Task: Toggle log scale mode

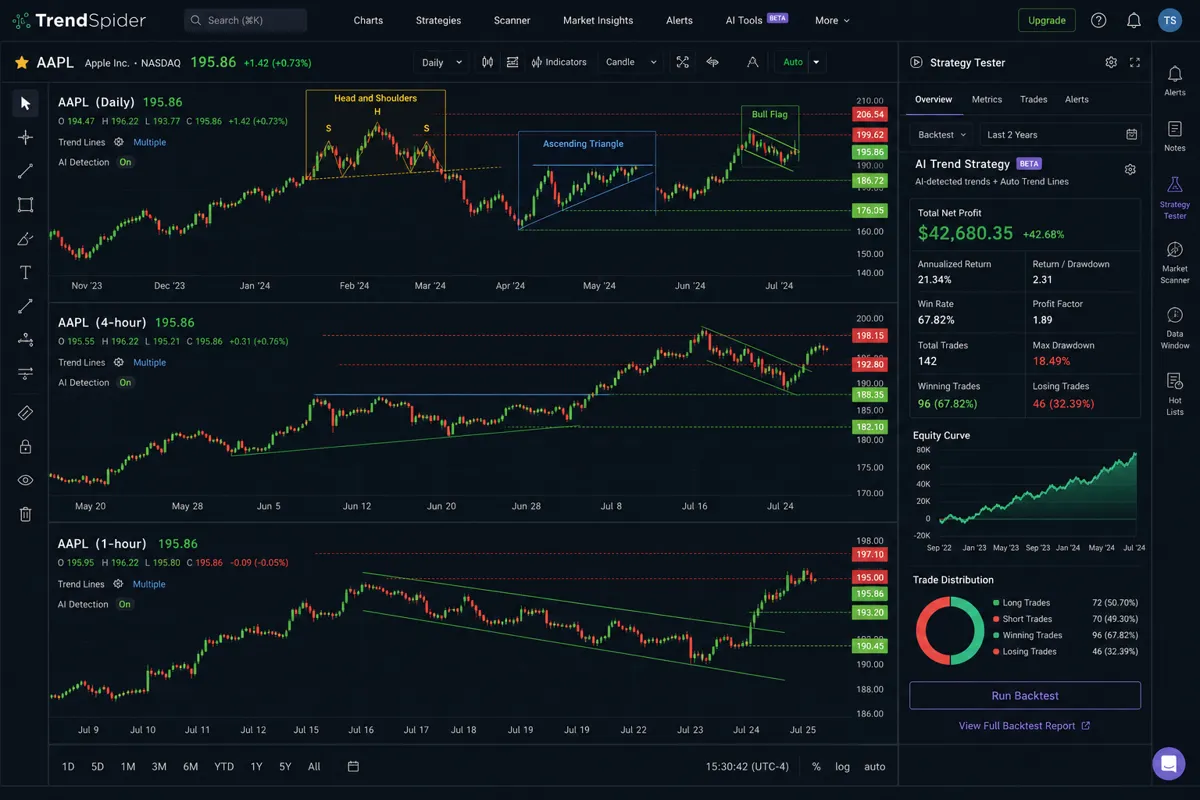Action: coord(843,766)
